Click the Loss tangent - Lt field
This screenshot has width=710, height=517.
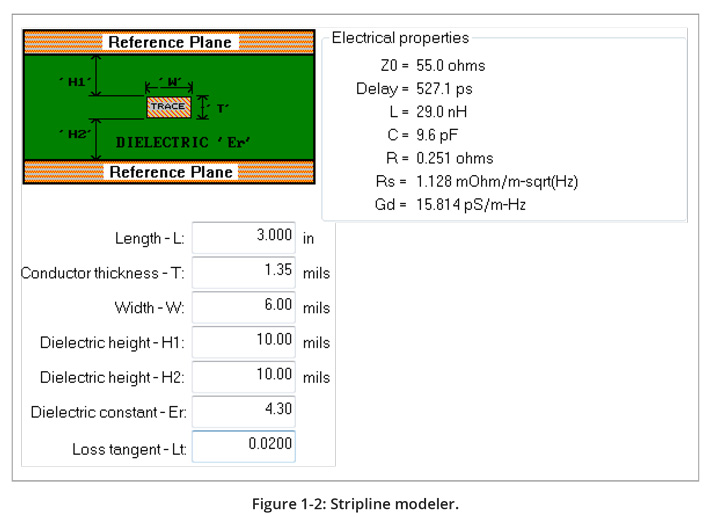(244, 446)
